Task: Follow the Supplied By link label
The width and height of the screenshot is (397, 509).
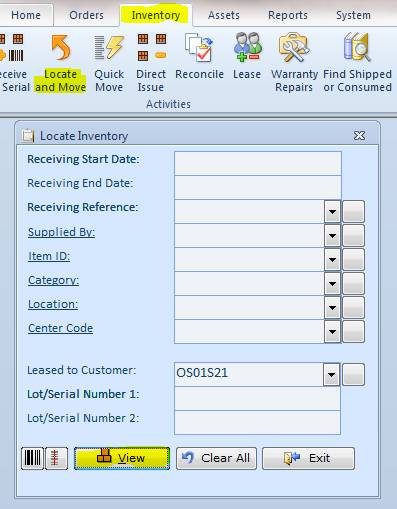Action: click(61, 232)
